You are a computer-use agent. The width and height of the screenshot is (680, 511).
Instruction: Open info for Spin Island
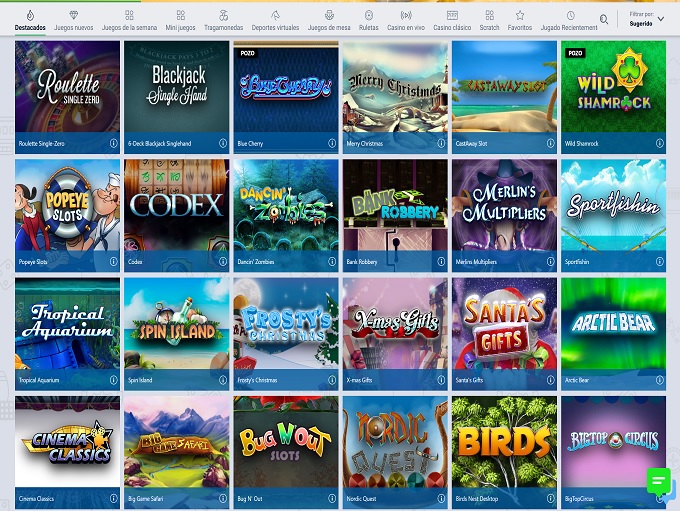(223, 380)
